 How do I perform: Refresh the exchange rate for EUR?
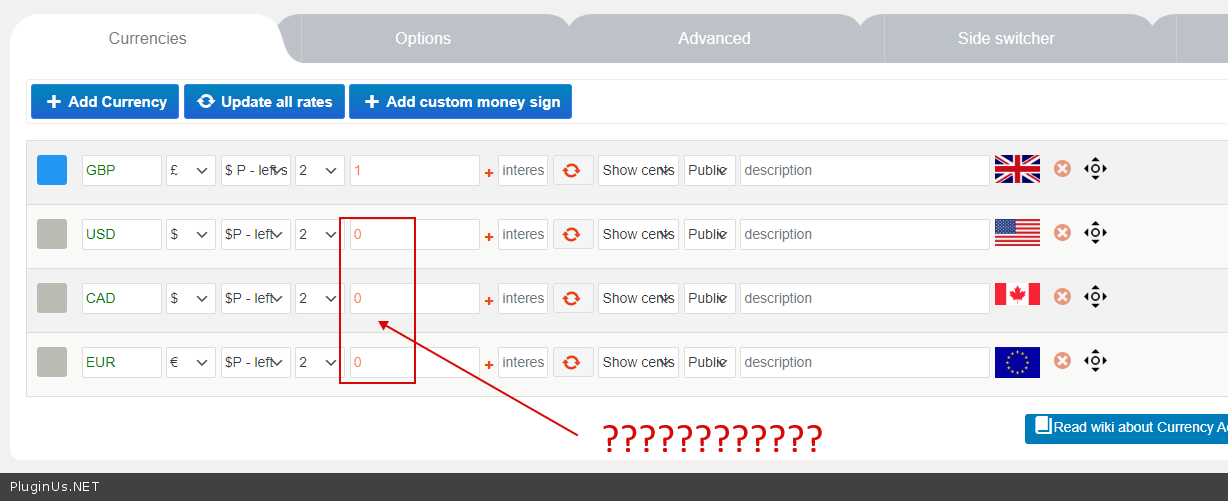point(573,362)
